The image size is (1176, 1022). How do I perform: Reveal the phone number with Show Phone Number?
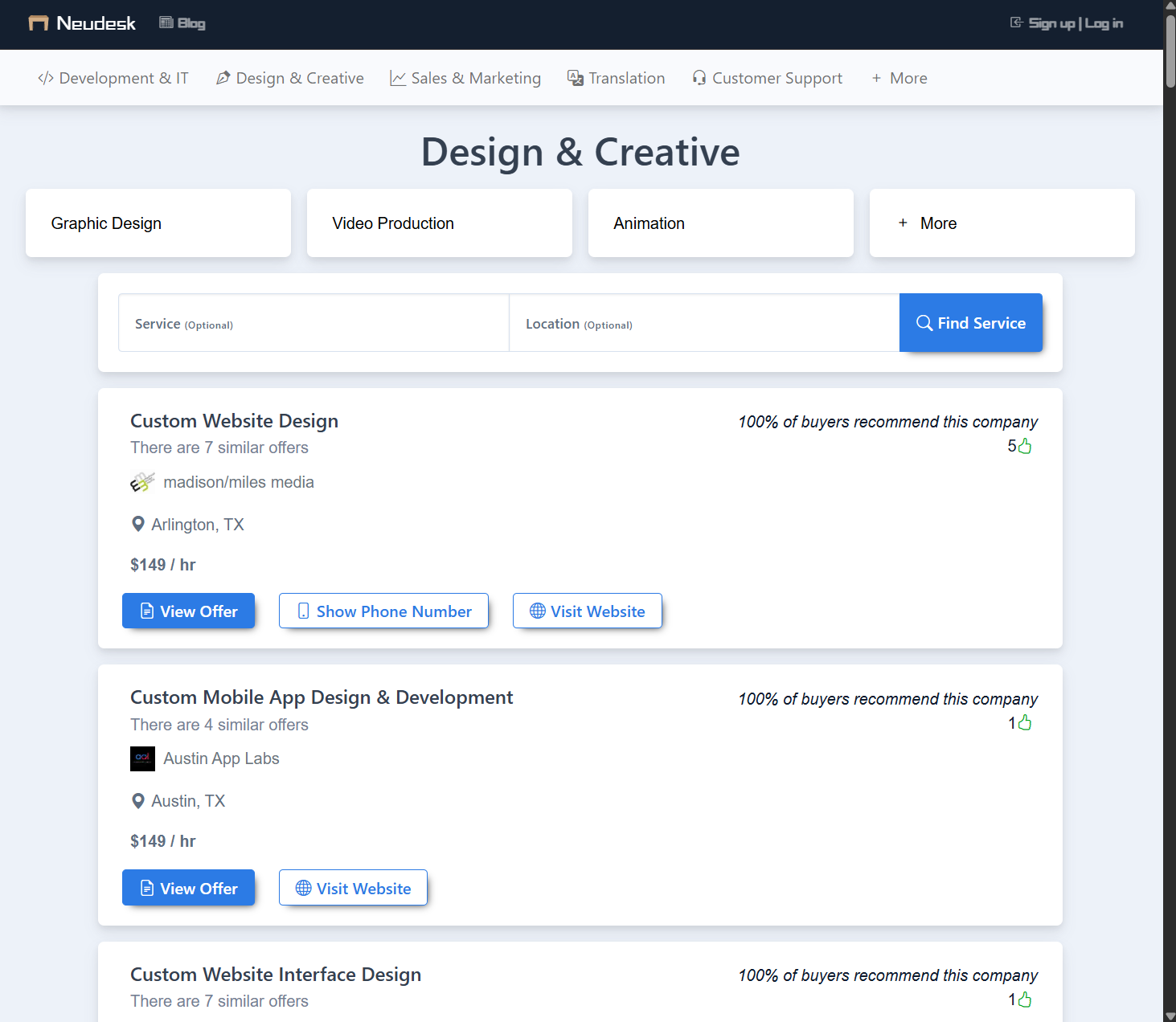(x=383, y=611)
